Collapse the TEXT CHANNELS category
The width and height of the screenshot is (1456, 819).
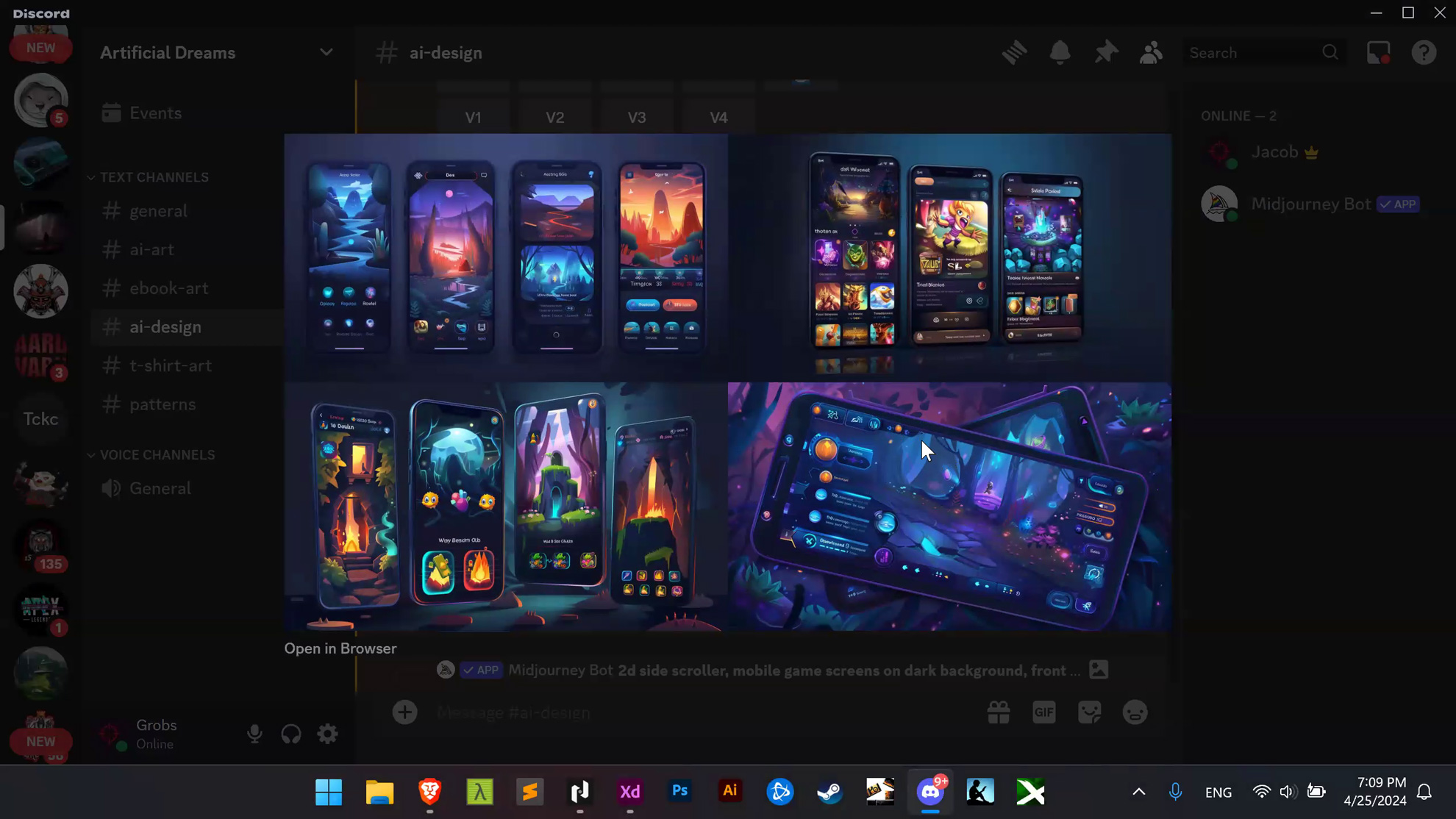point(150,177)
